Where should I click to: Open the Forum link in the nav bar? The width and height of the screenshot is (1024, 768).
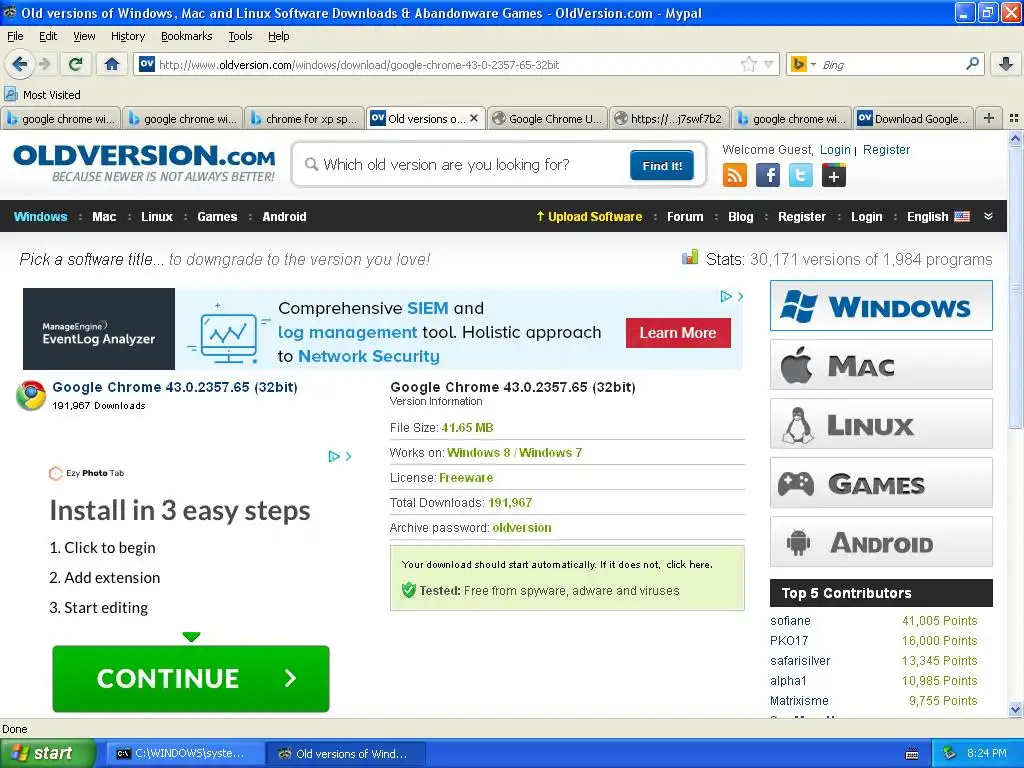(685, 216)
